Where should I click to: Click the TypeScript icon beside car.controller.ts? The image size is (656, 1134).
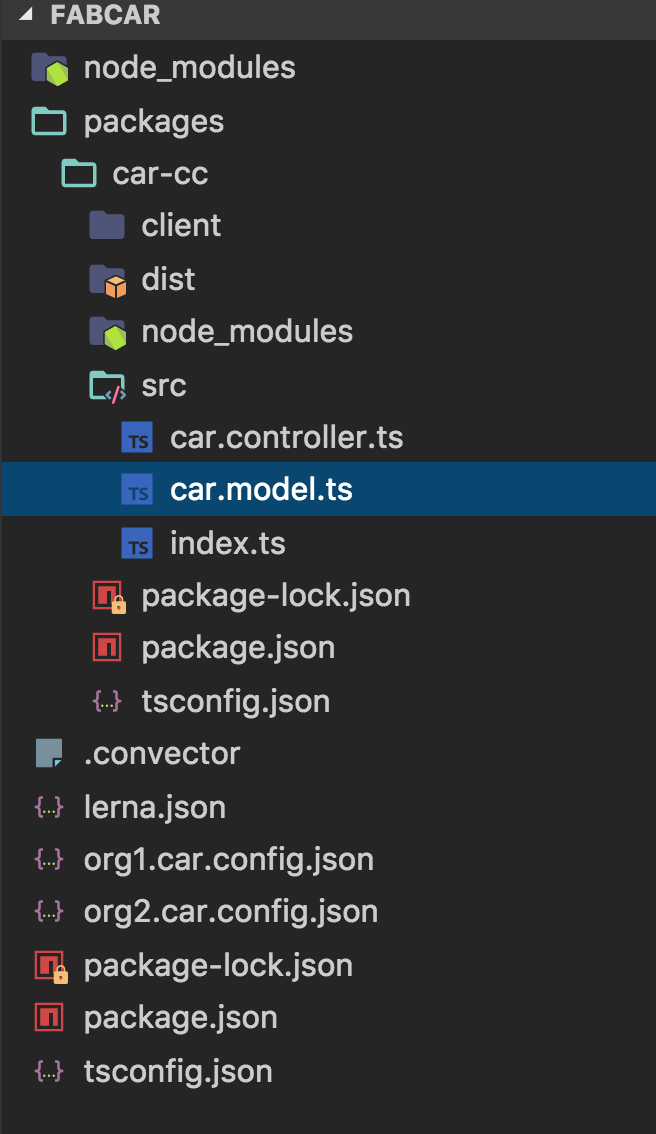point(137,438)
